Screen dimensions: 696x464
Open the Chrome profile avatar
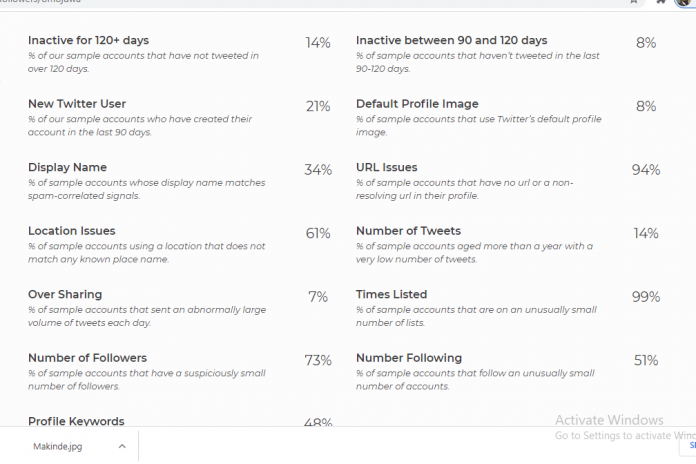685,2
